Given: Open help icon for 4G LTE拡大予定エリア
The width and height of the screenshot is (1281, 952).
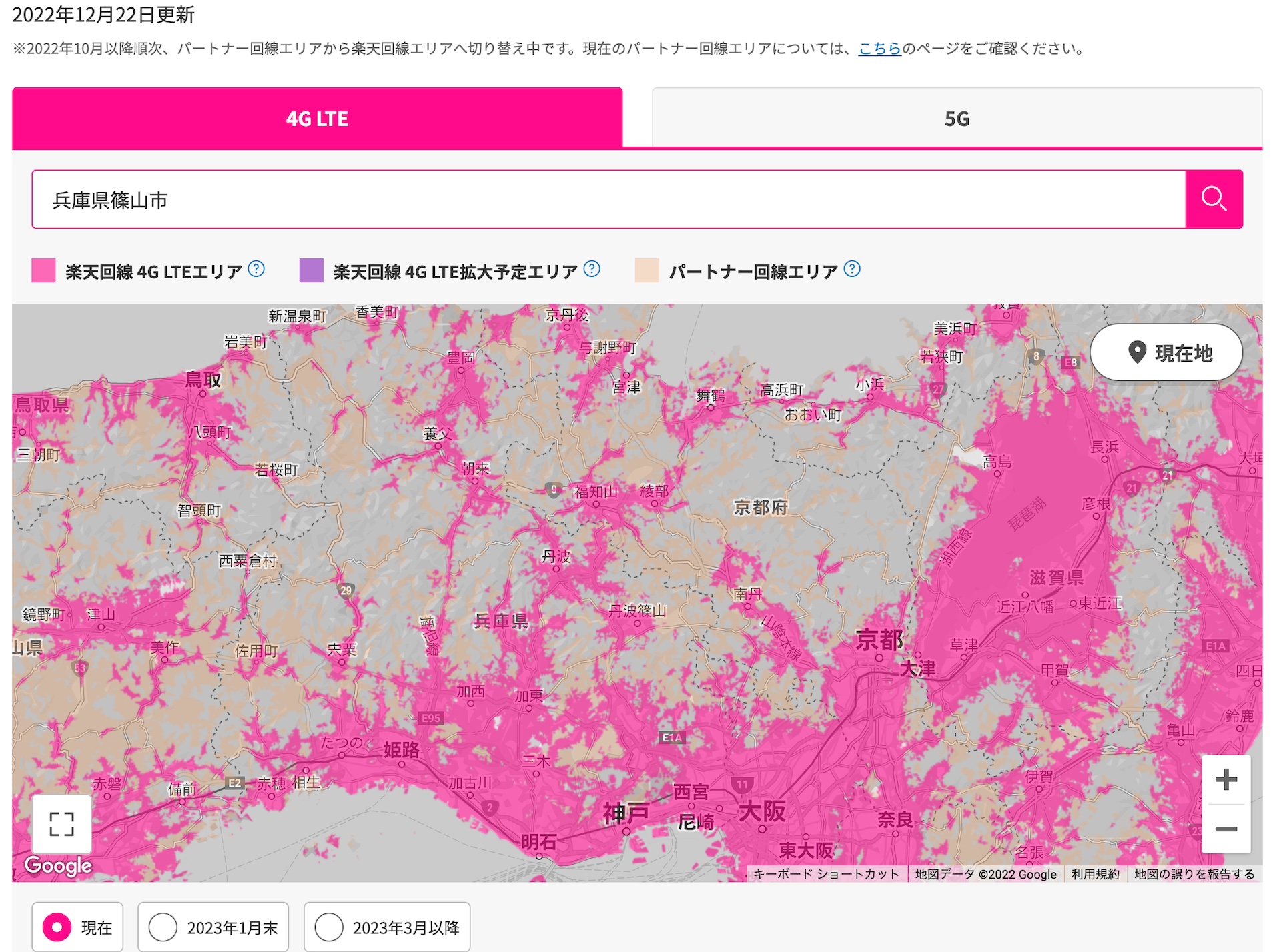Looking at the screenshot, I should [x=592, y=269].
